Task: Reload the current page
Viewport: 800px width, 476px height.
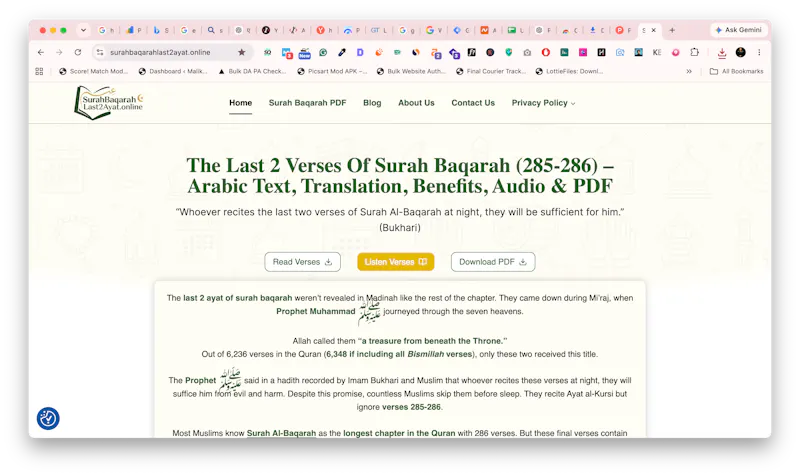Action: coord(78,52)
